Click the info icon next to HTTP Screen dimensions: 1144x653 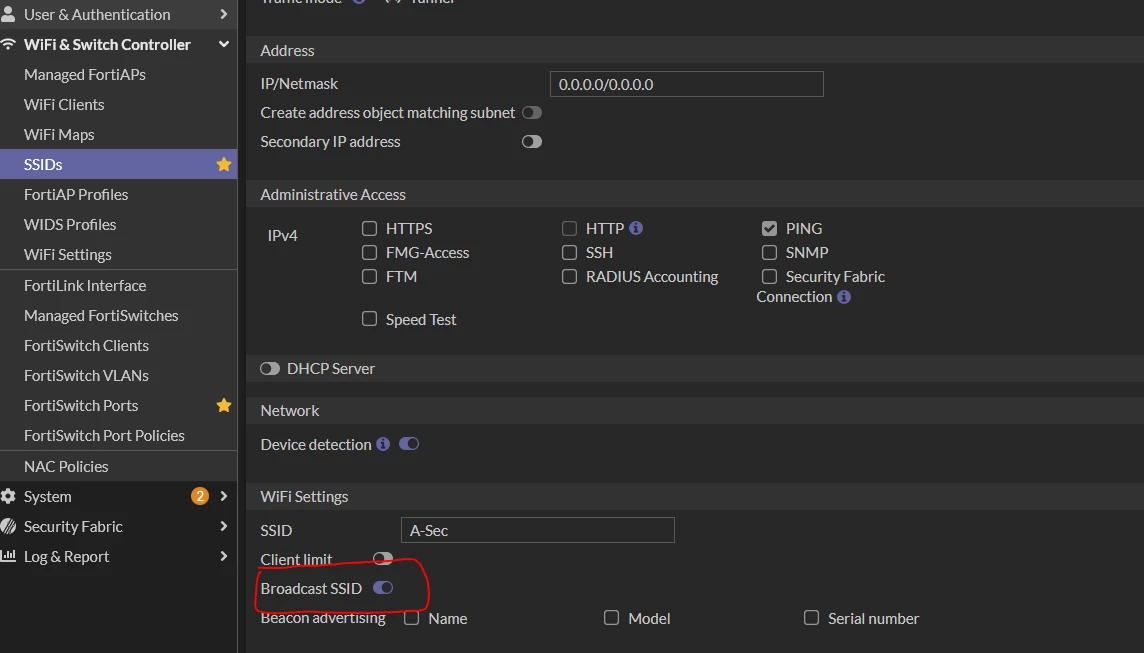[636, 228]
